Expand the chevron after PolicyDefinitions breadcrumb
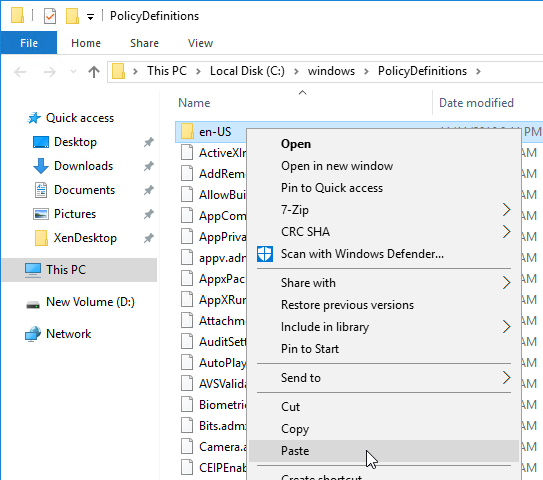 pos(478,71)
